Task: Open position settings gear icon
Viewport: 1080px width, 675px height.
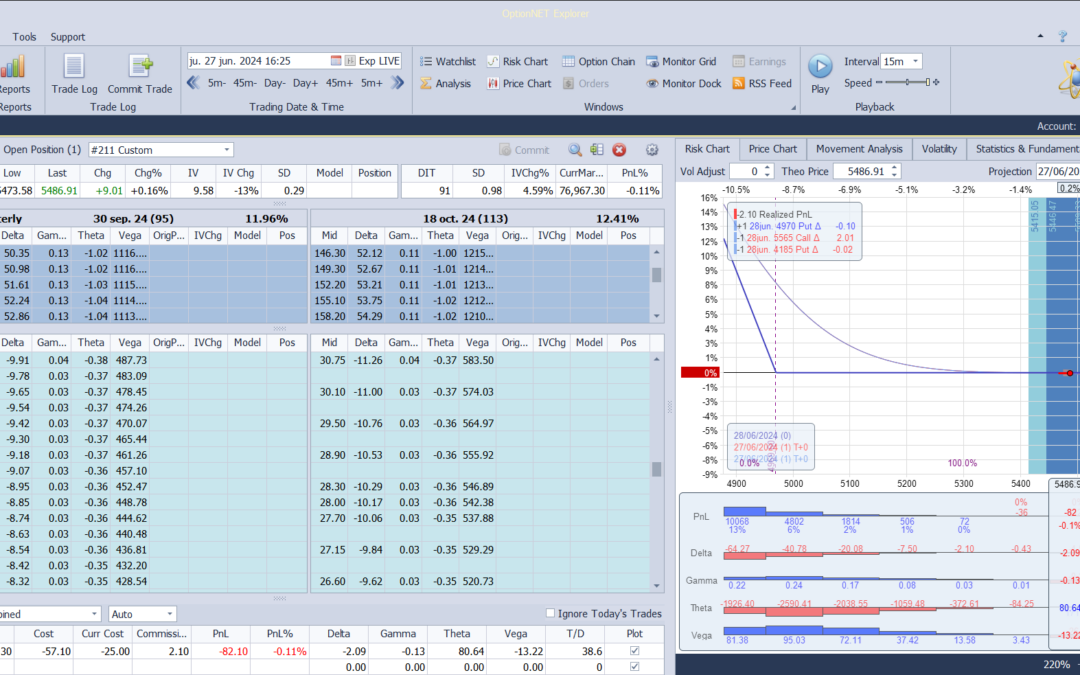Action: [x=652, y=150]
